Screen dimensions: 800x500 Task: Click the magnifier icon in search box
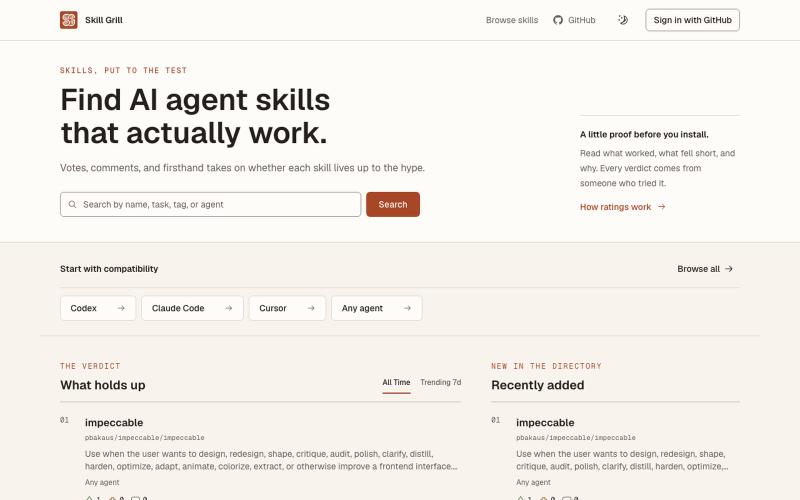tap(72, 204)
